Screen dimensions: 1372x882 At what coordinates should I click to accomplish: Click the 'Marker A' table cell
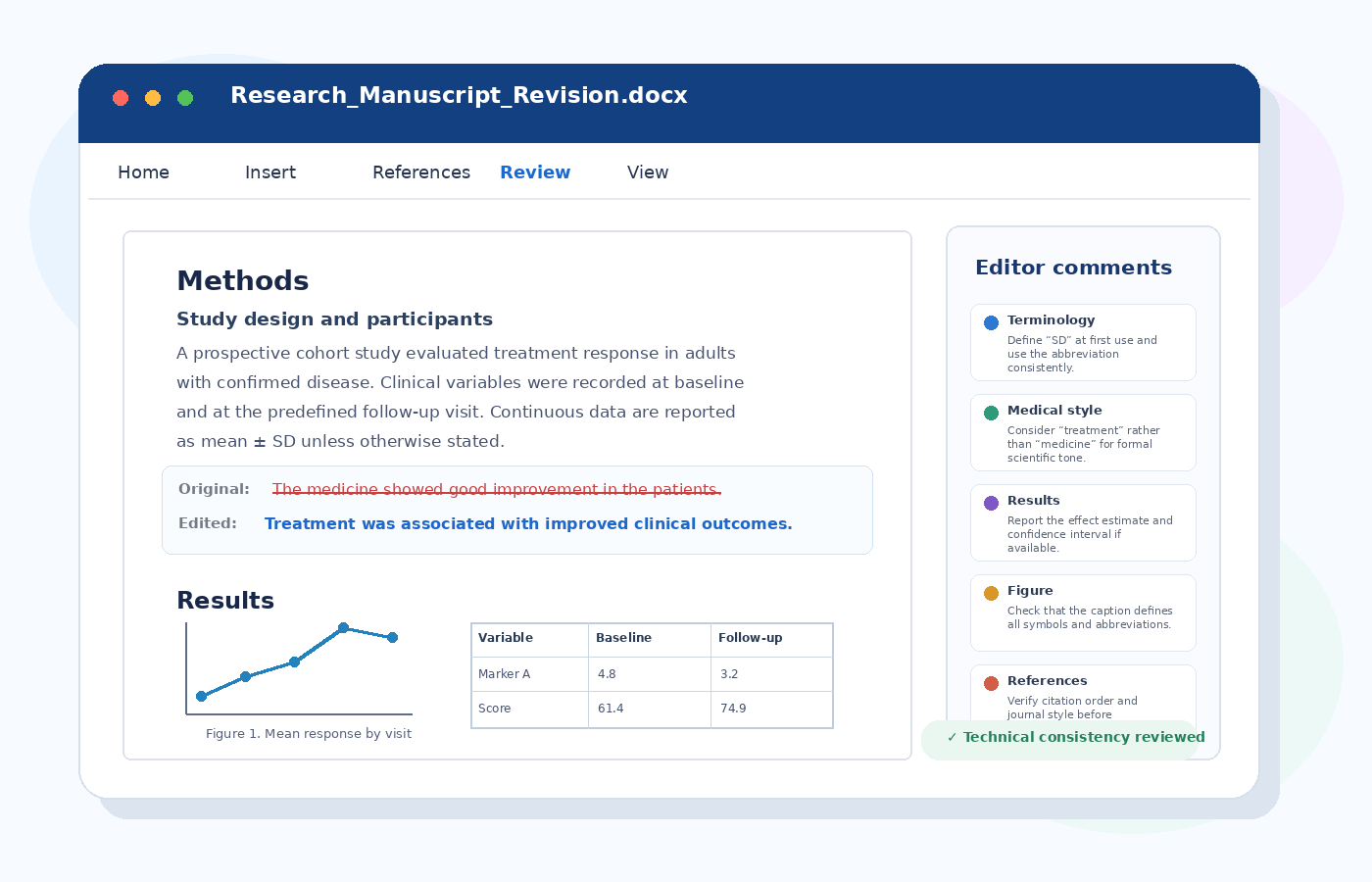530,674
